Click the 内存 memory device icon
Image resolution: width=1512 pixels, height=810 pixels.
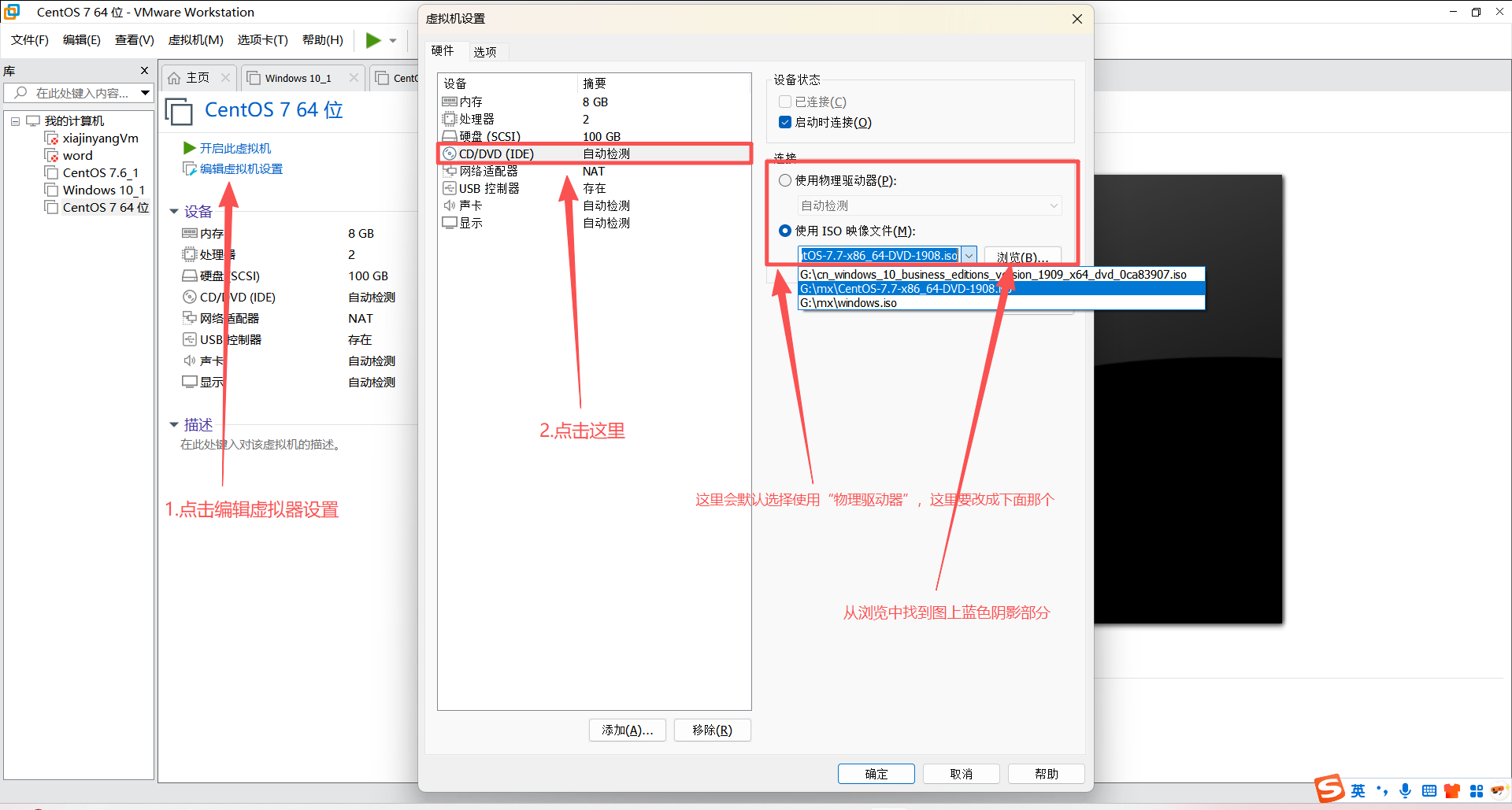coord(450,102)
